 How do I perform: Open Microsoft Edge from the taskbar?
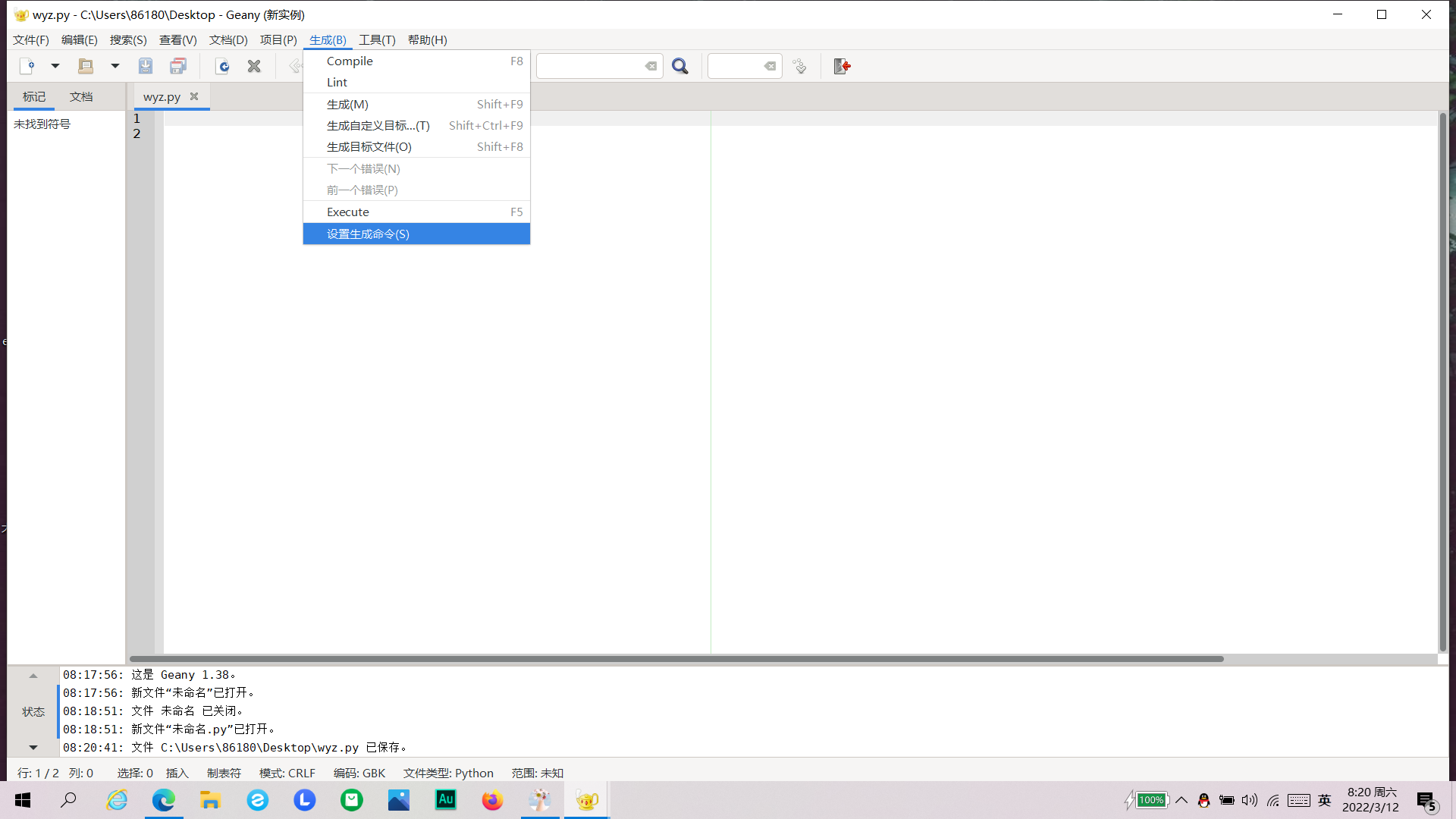(x=164, y=800)
